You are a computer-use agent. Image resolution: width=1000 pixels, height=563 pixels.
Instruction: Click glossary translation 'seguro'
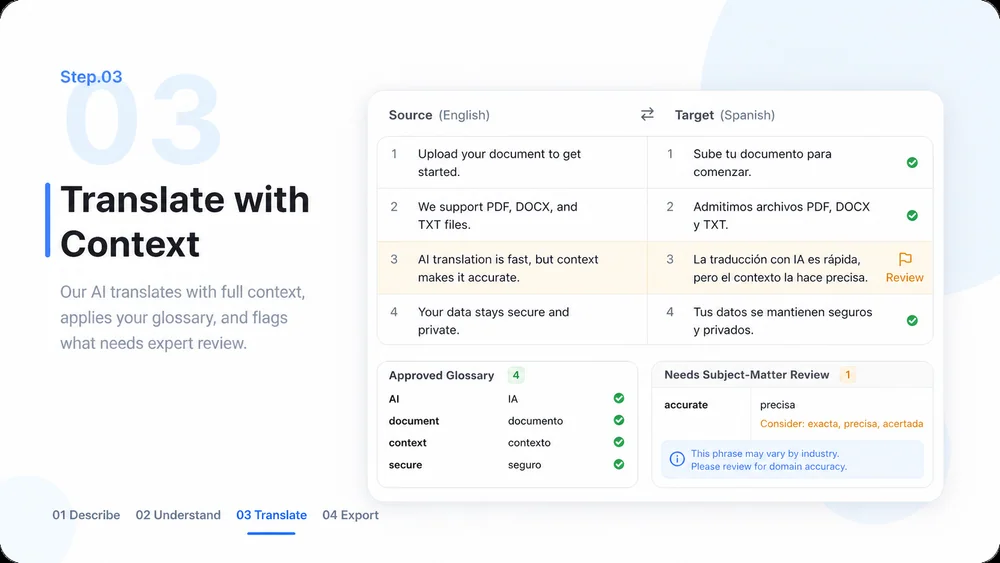[x=525, y=465]
